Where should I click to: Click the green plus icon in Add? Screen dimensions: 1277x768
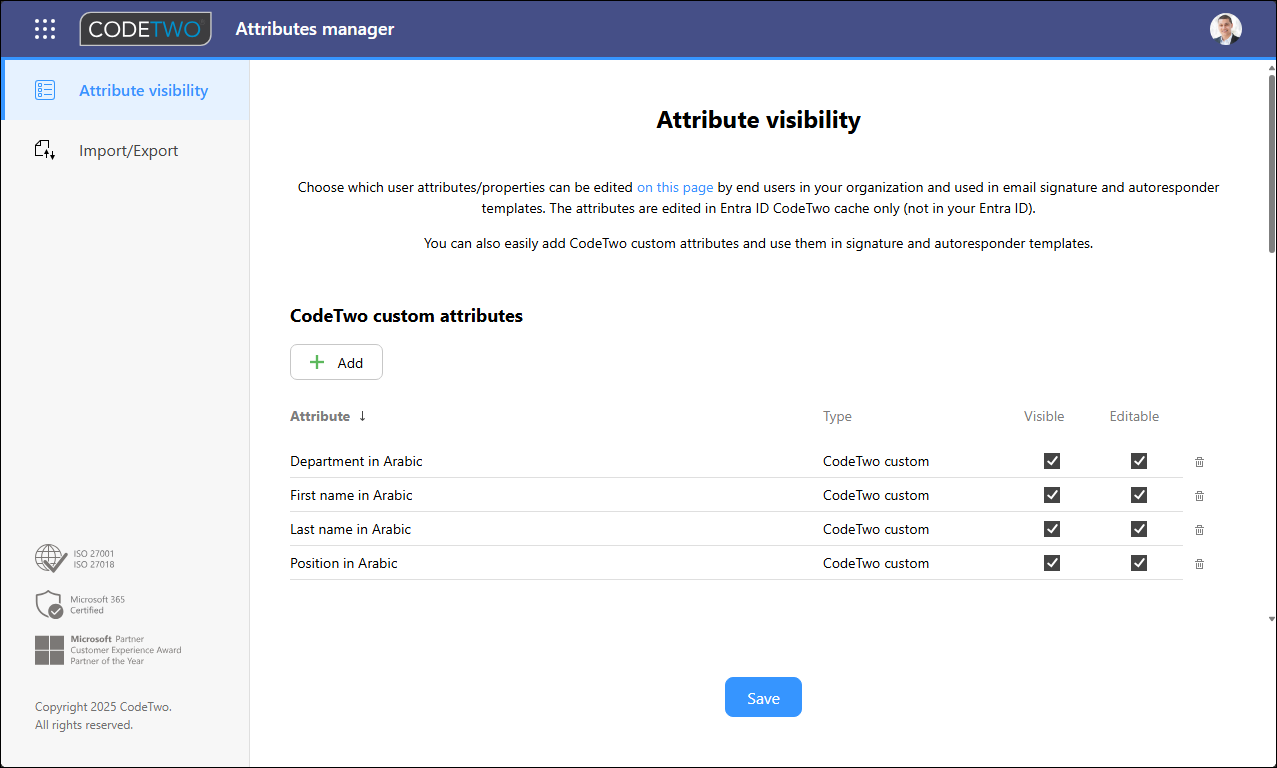tap(317, 362)
